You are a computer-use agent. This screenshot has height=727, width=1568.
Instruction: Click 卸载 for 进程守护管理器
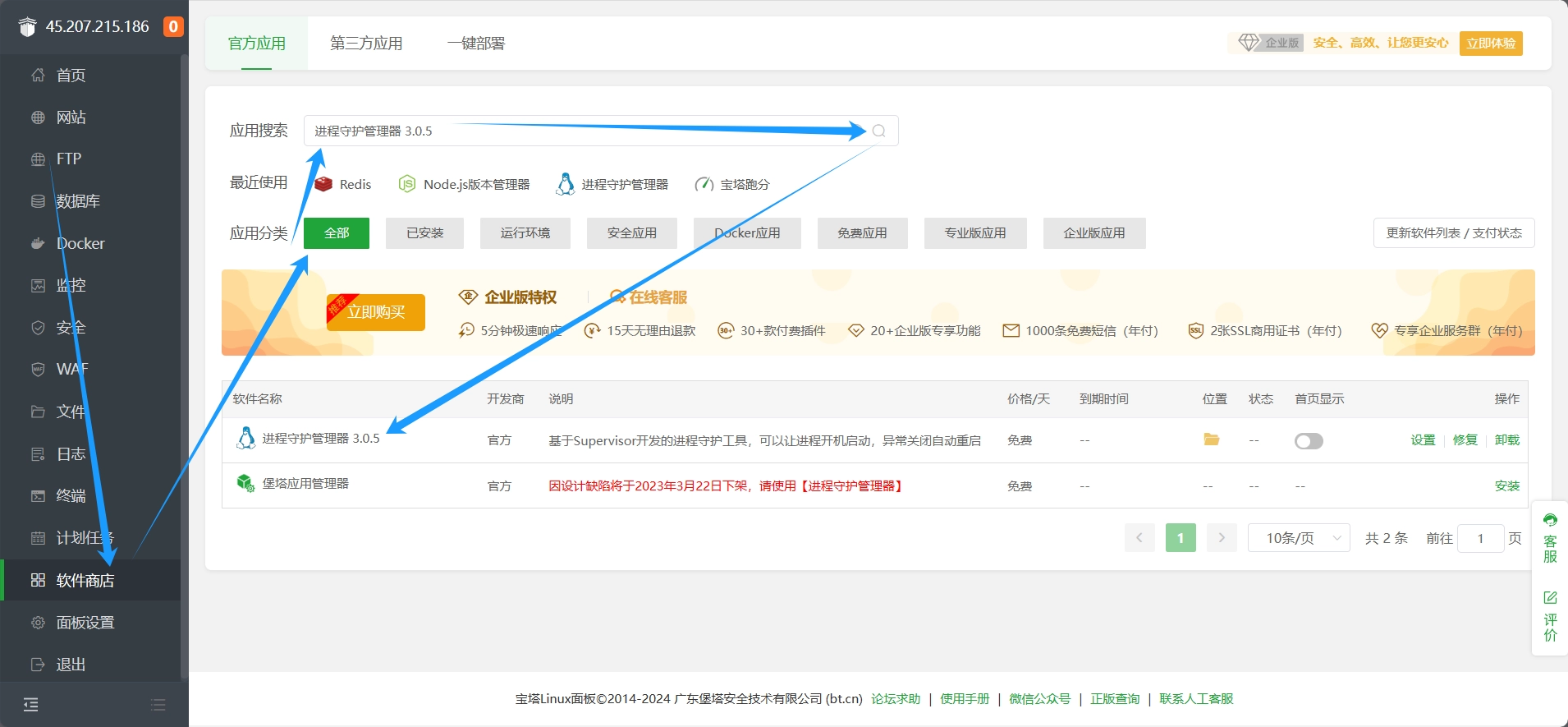(1506, 440)
